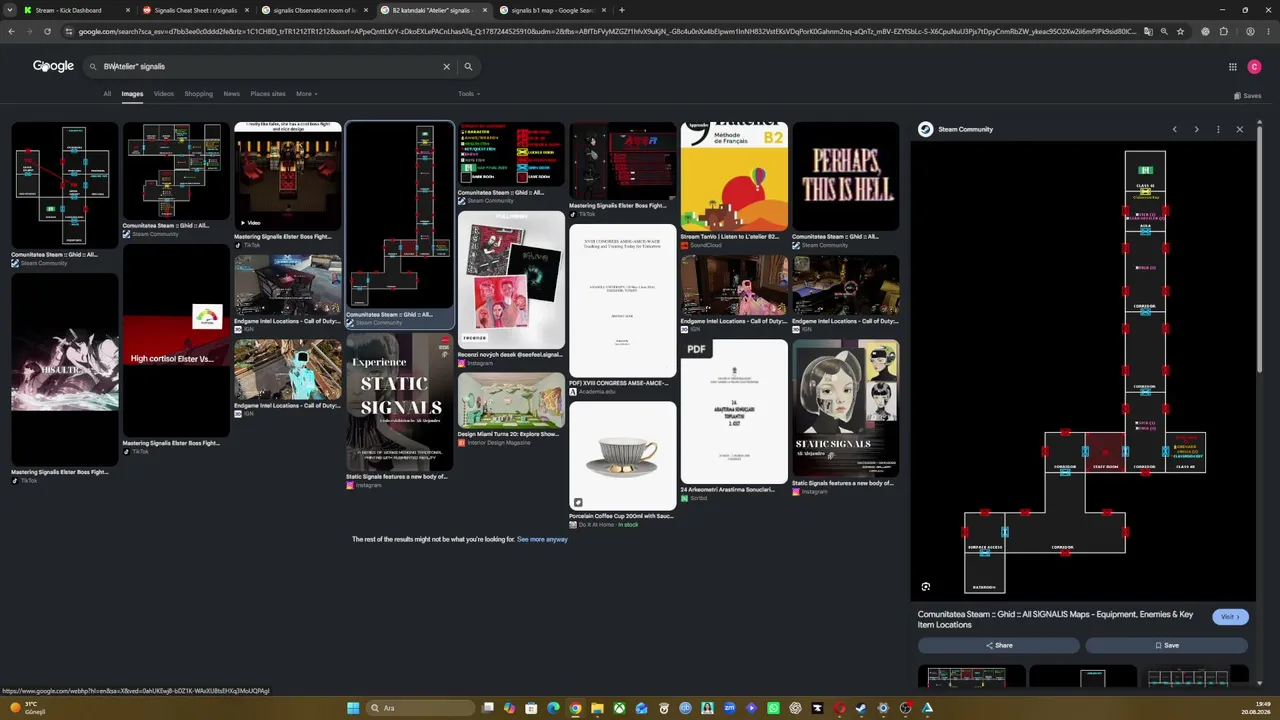The image size is (1280, 720).
Task: Click the Visit button in preview panel
Action: 1230,617
